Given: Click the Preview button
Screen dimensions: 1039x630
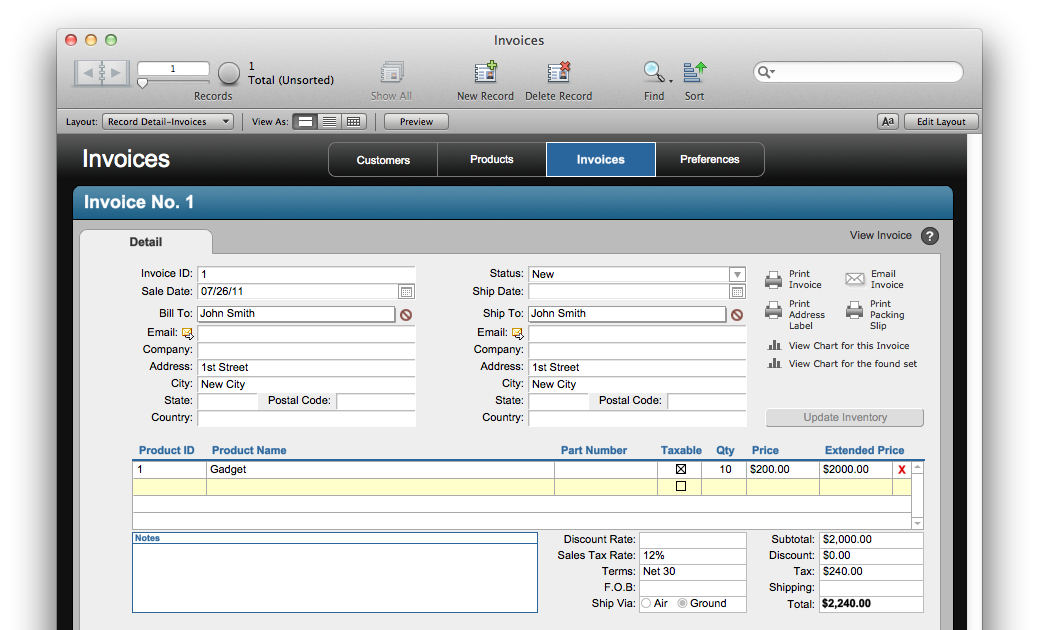Looking at the screenshot, I should [416, 122].
